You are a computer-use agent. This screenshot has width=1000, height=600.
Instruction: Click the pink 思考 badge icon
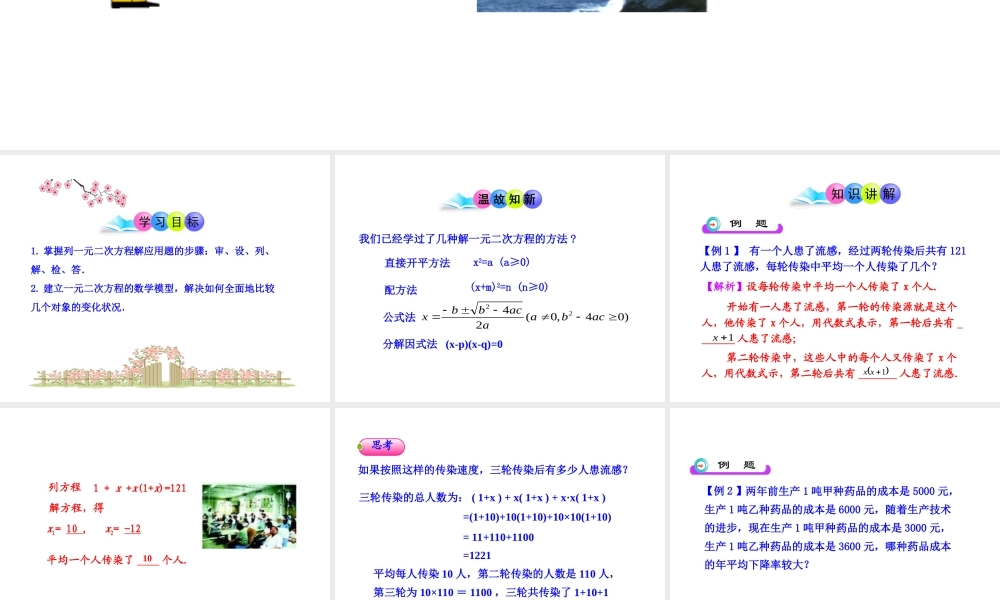[379, 446]
